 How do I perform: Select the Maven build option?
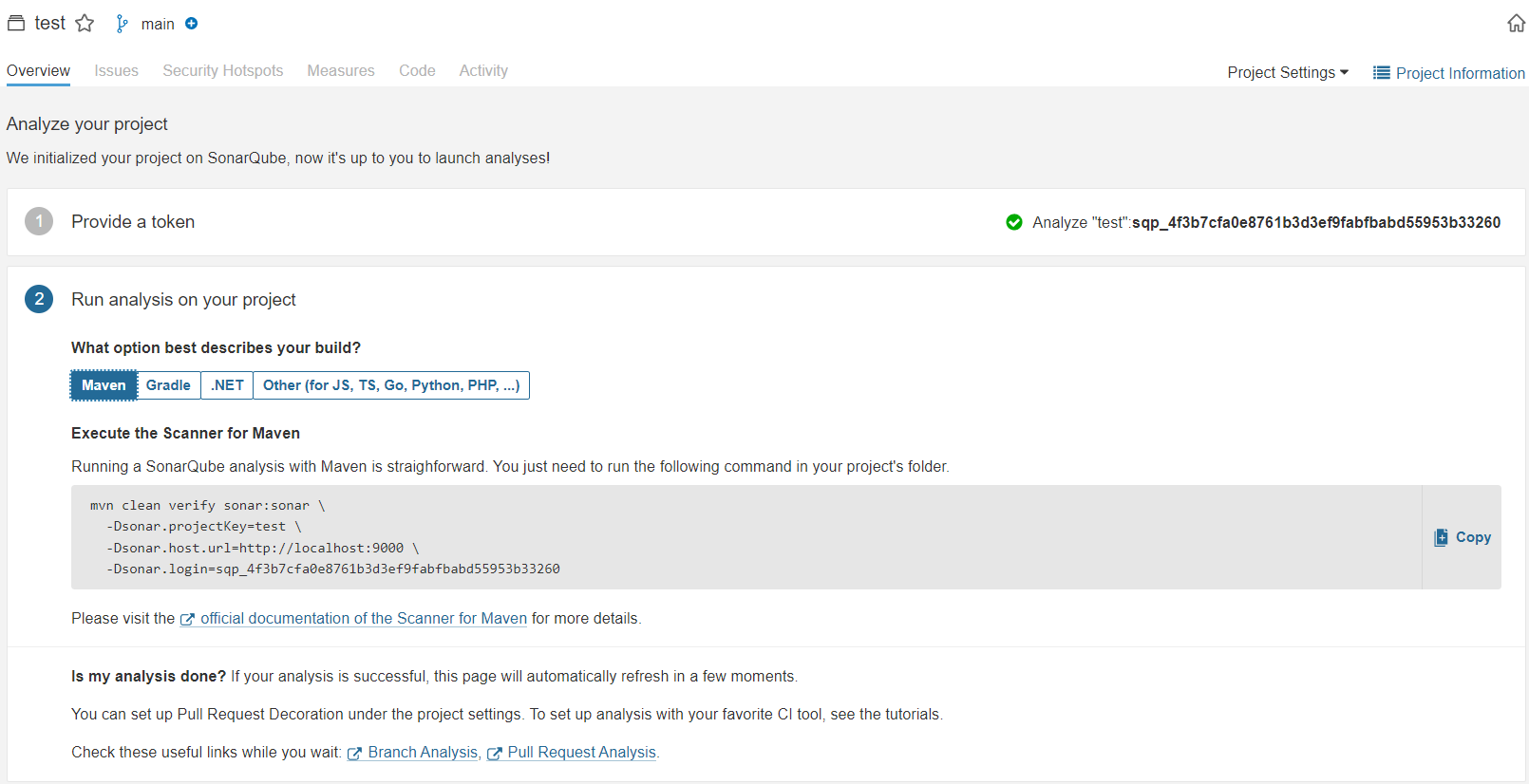104,385
